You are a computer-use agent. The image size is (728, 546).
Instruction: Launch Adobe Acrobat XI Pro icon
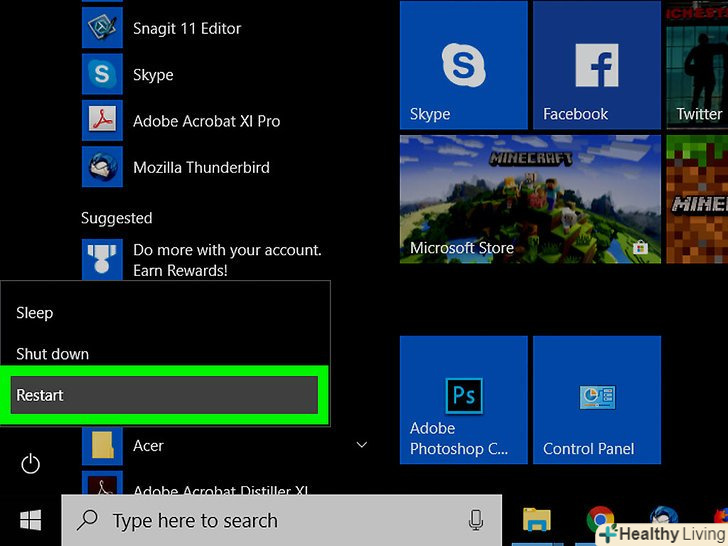click(102, 121)
